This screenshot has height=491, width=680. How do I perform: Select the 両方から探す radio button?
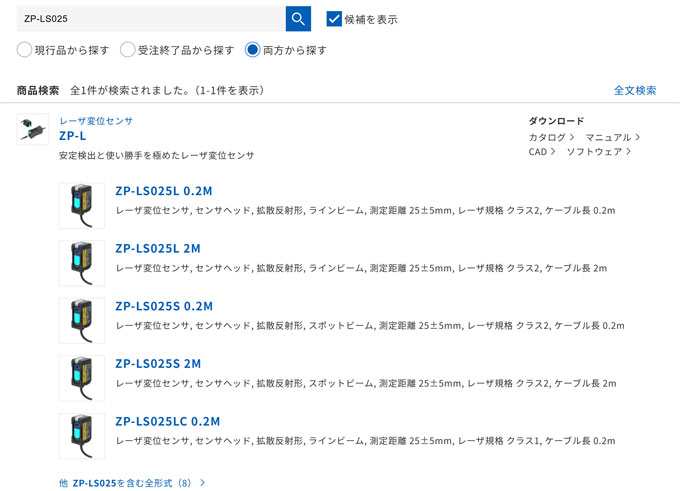[x=252, y=50]
